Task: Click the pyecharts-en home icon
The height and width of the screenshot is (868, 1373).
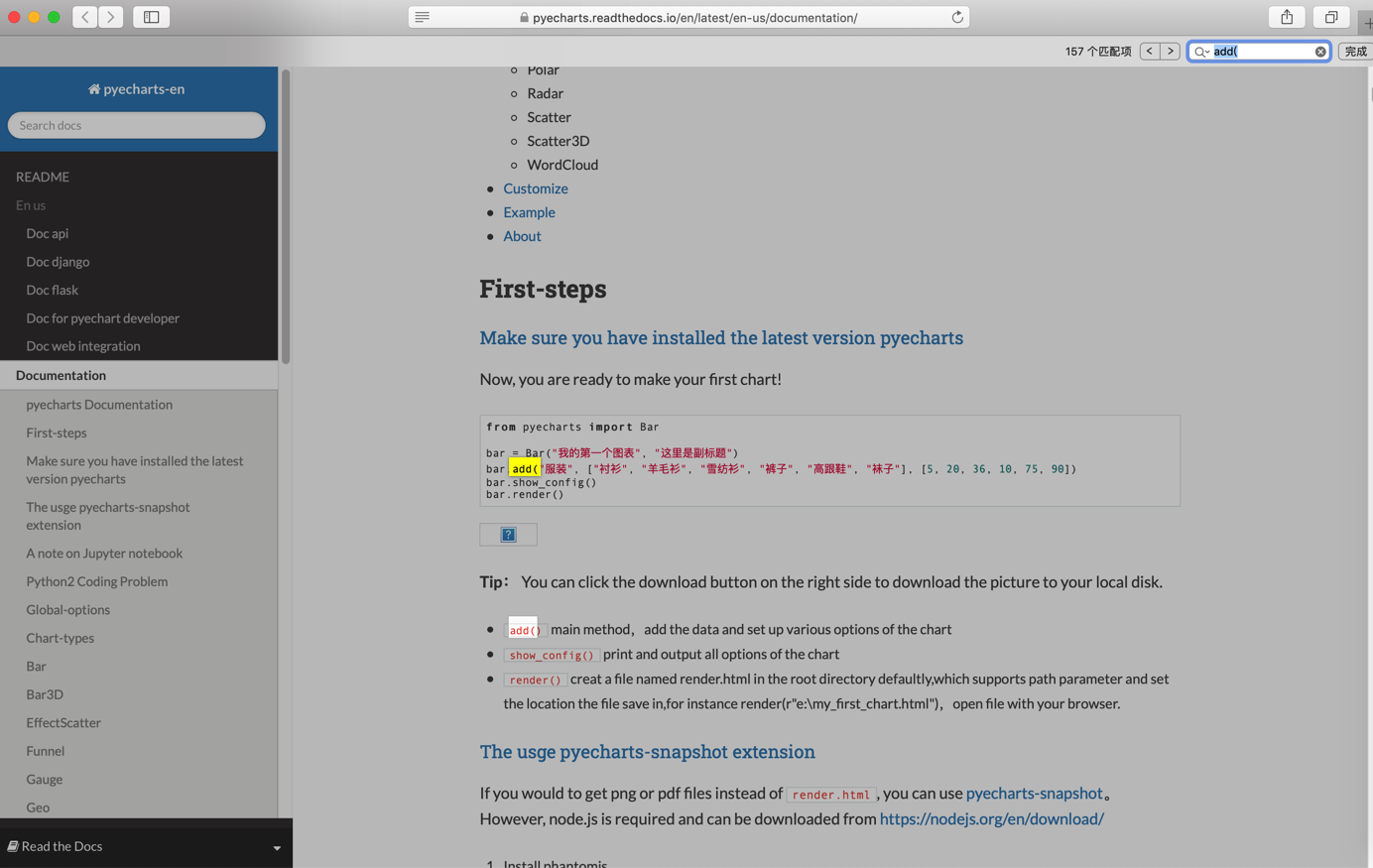Action: click(94, 89)
